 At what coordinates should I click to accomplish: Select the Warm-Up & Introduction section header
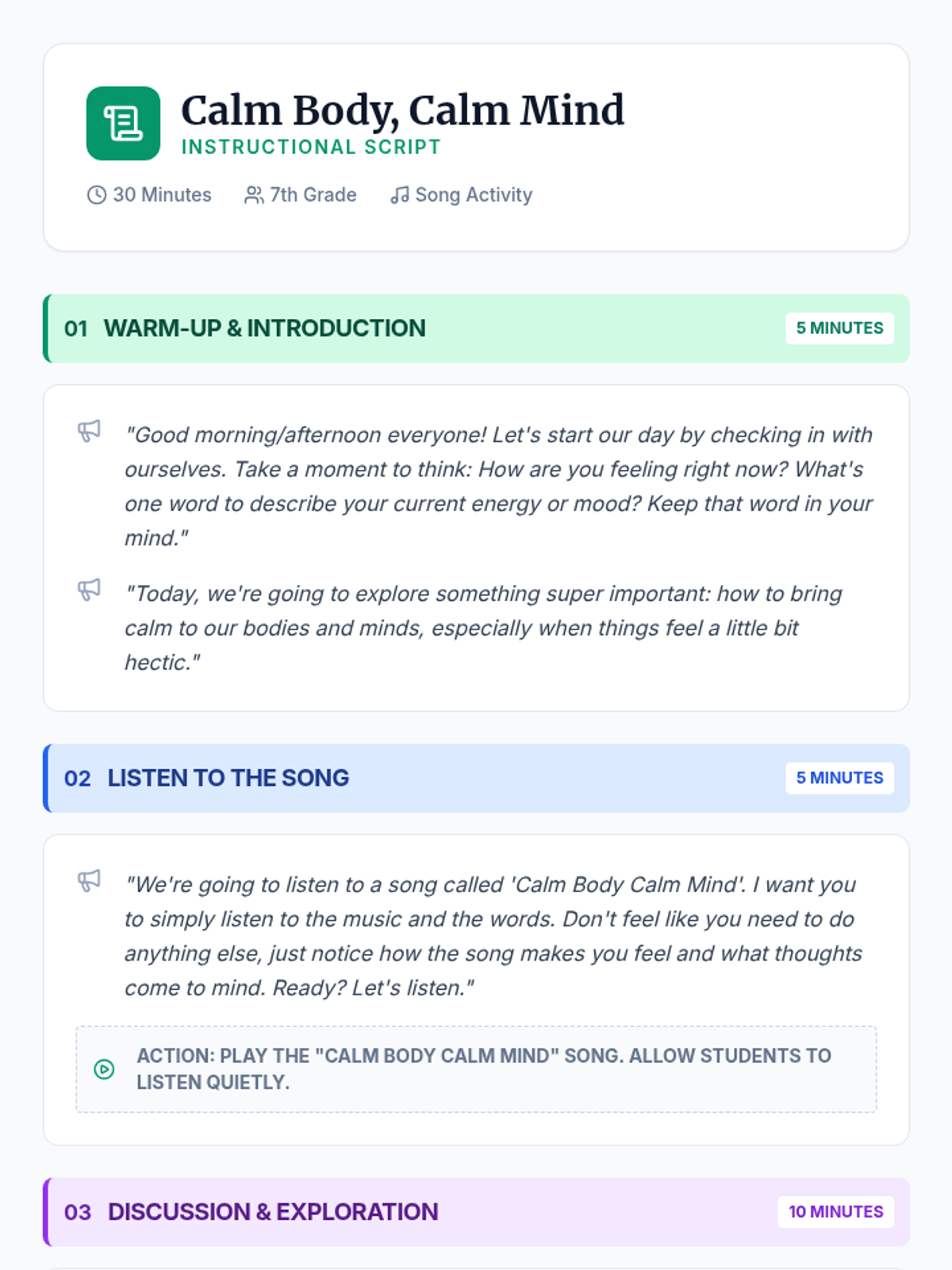264,328
